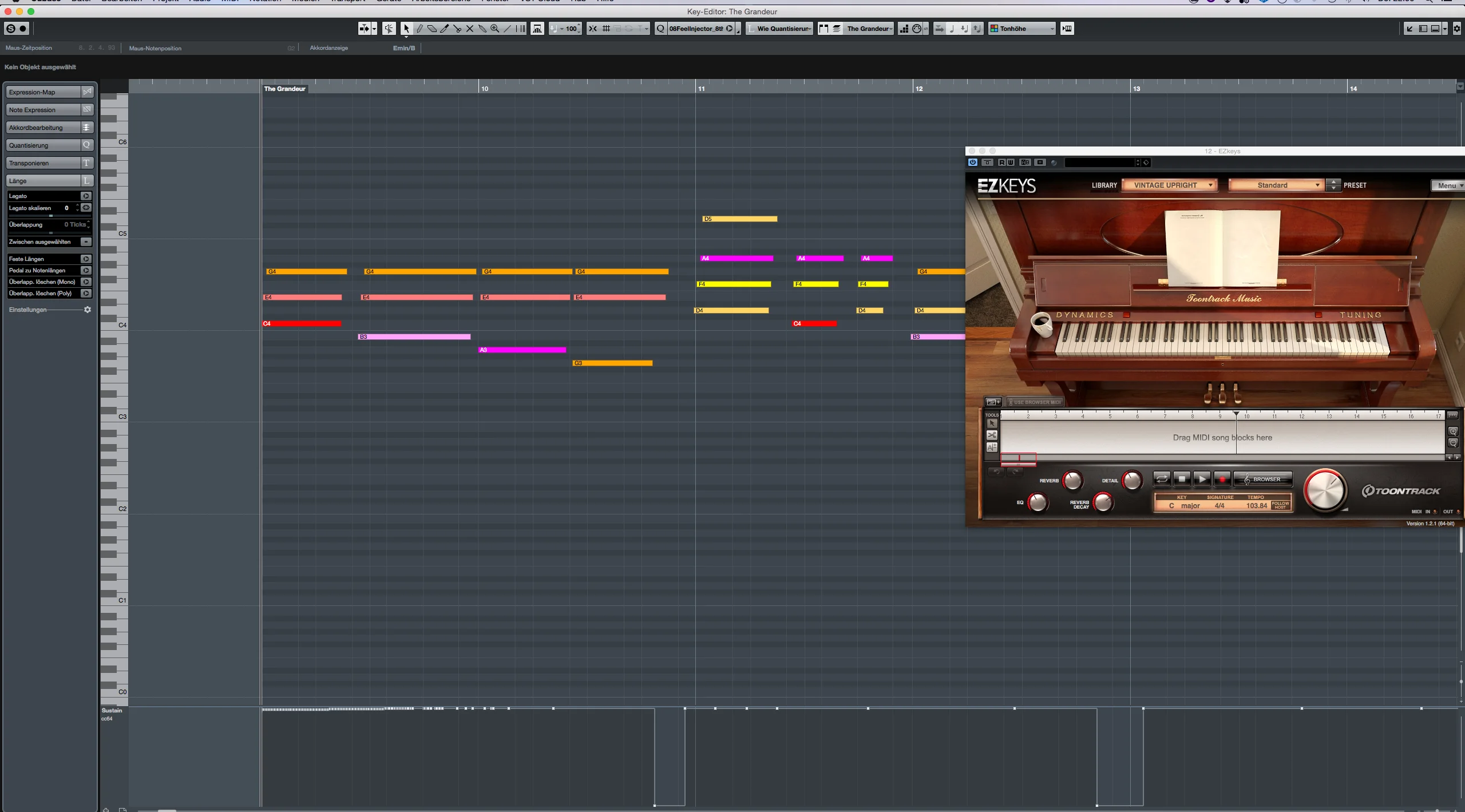Select the Glue tool

coord(482,29)
